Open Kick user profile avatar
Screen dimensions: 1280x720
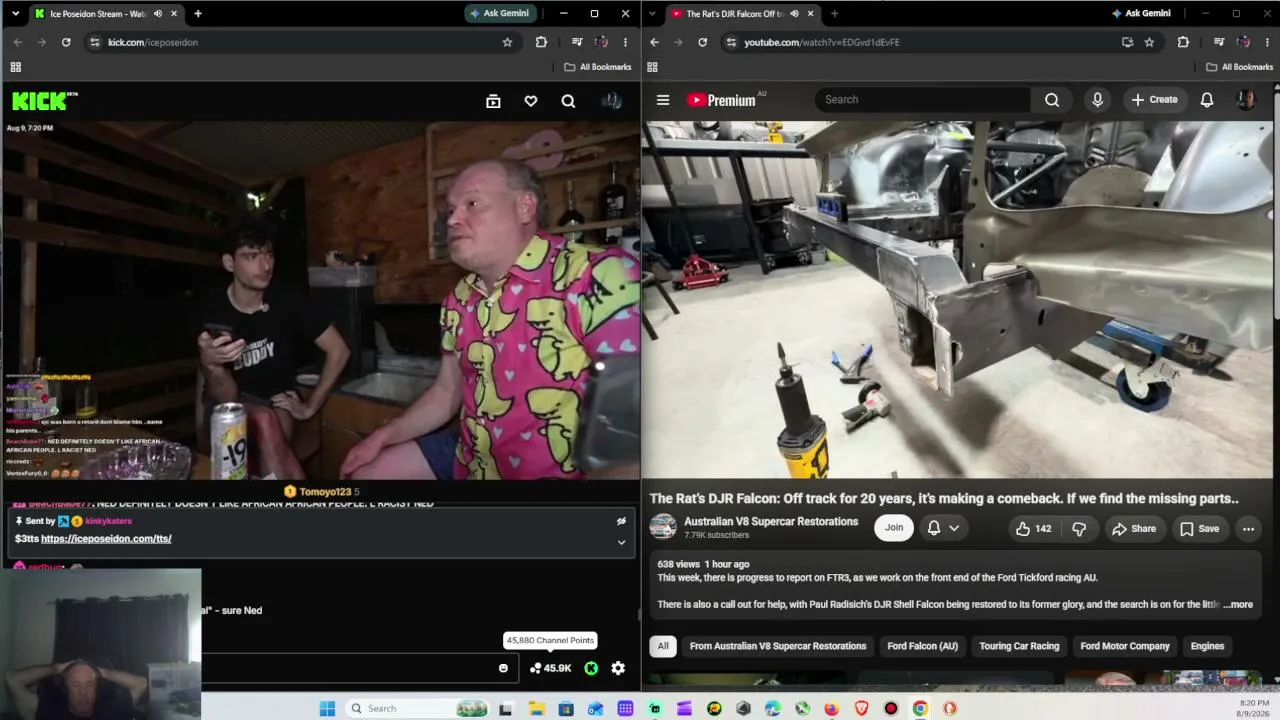(611, 101)
